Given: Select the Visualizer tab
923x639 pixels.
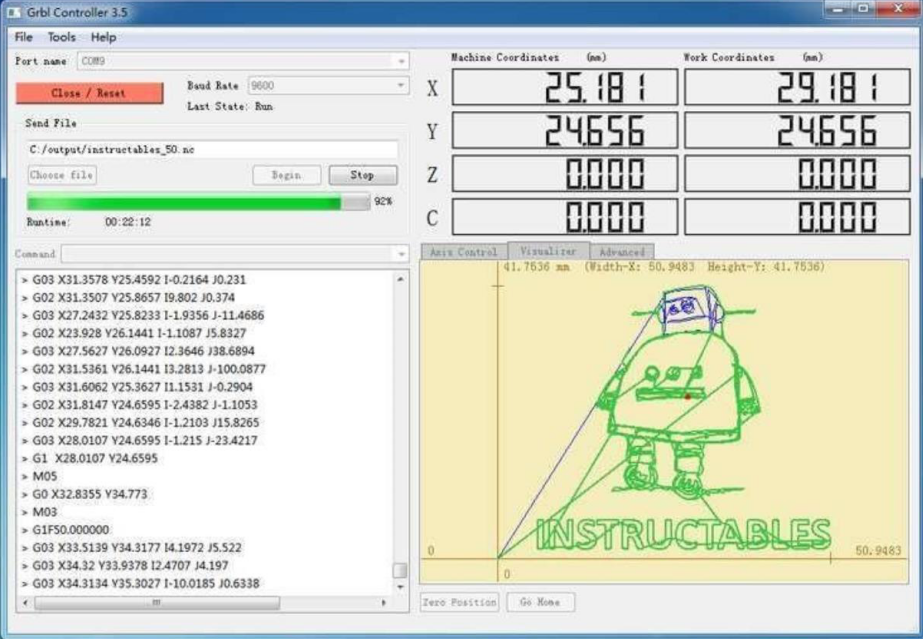Looking at the screenshot, I should click(549, 251).
